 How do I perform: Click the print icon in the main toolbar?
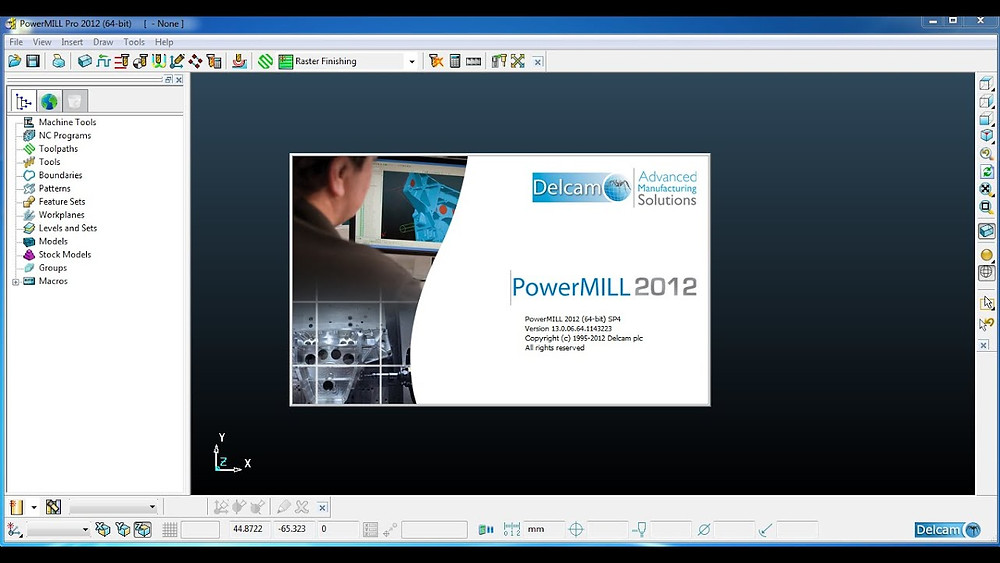(59, 61)
